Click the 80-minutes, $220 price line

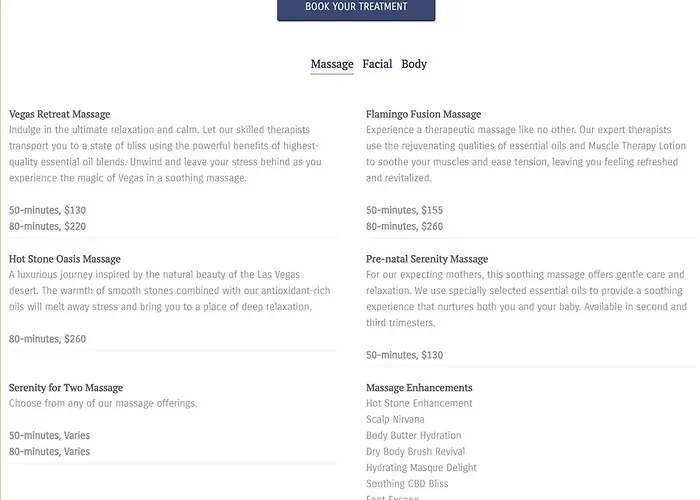pyautogui.click(x=48, y=226)
